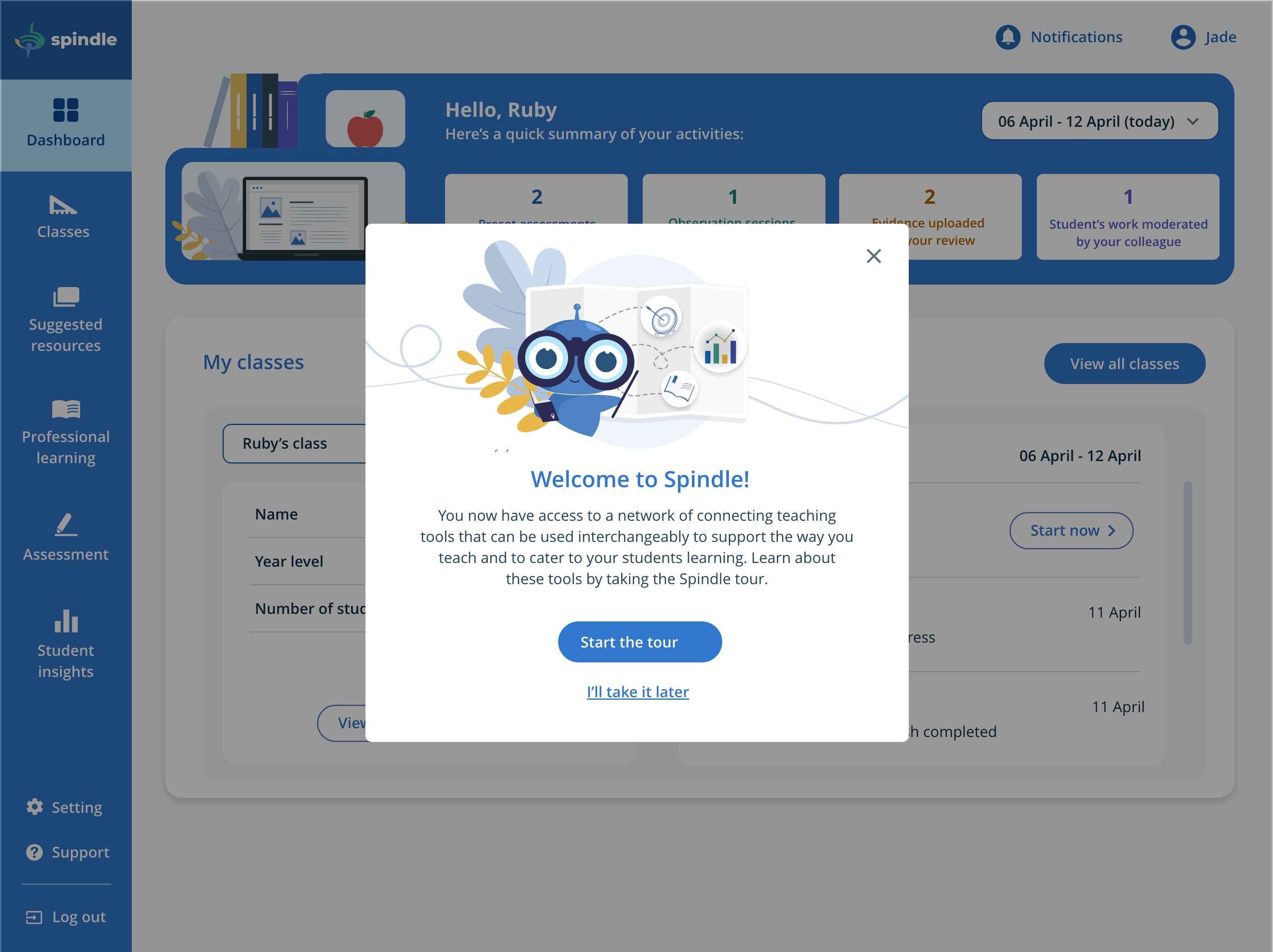1273x952 pixels.
Task: Expand the date range selector dropdown
Action: click(x=1098, y=120)
